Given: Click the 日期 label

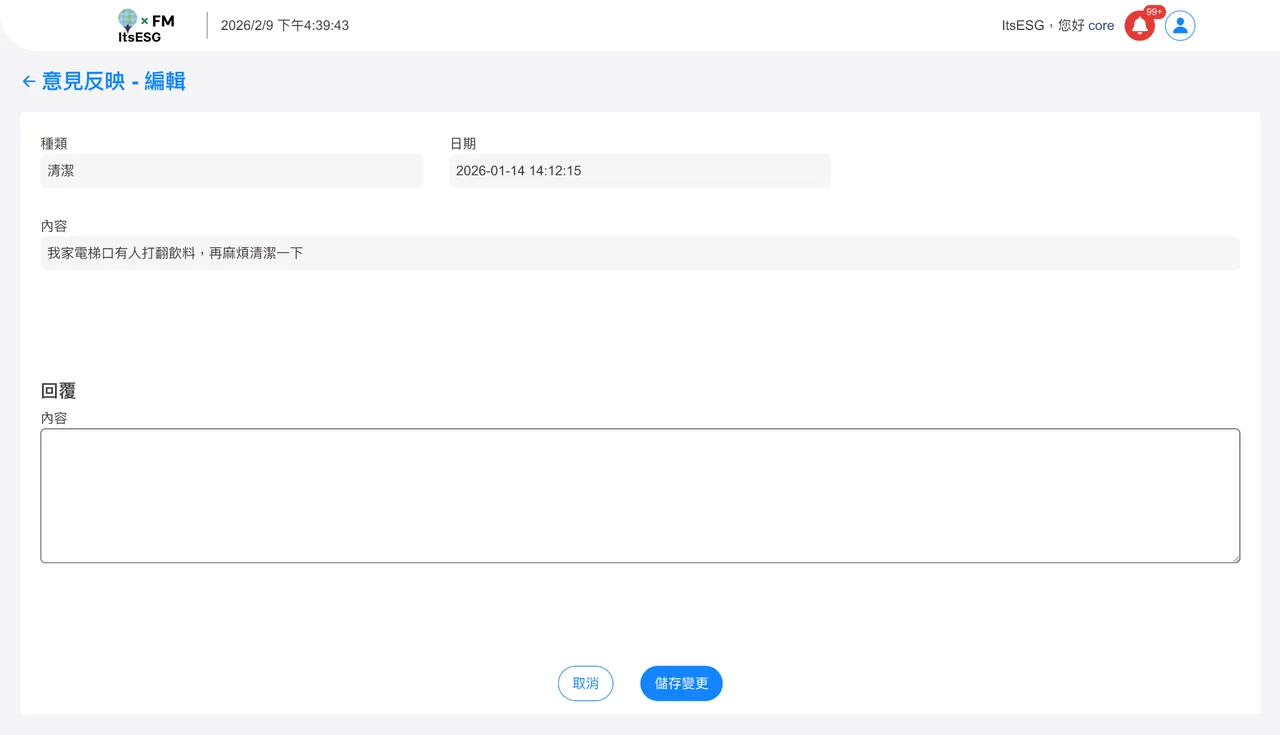Looking at the screenshot, I should (463, 144).
